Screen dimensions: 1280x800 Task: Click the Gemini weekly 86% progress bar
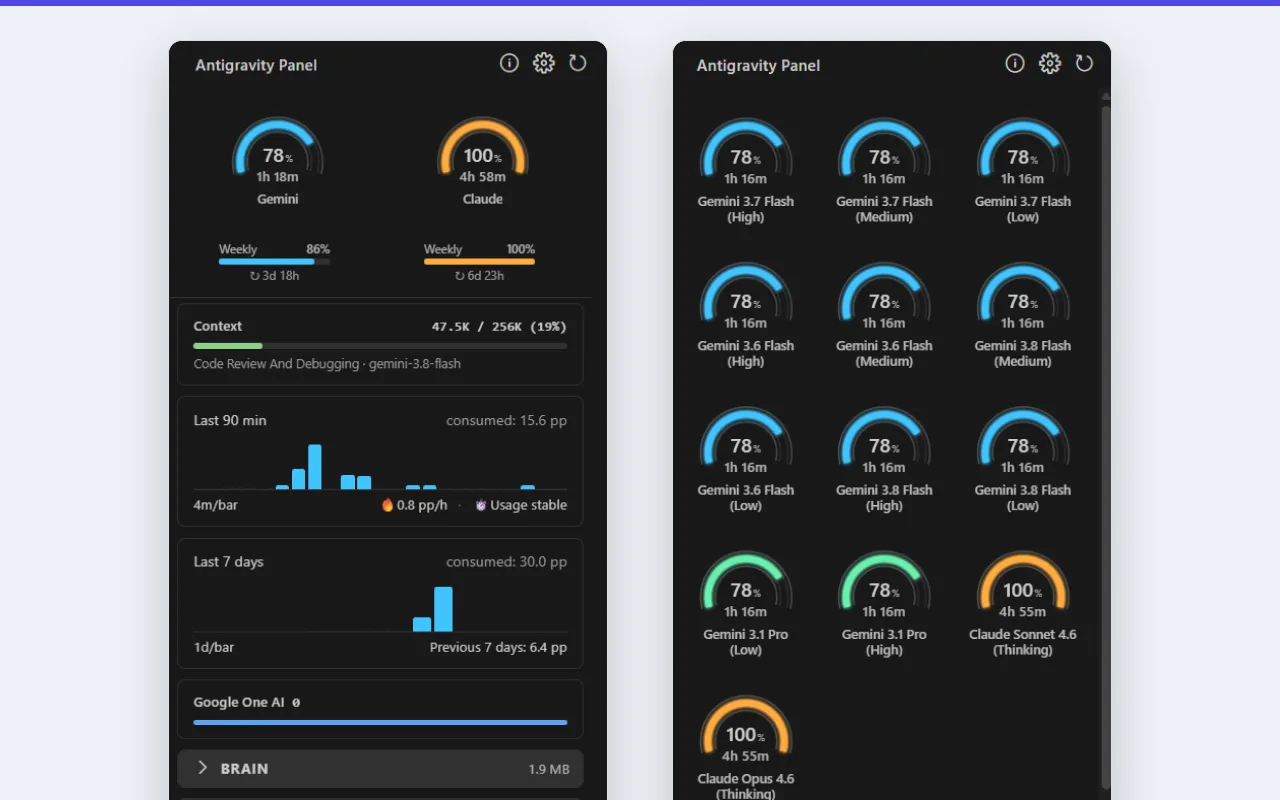coord(274,262)
